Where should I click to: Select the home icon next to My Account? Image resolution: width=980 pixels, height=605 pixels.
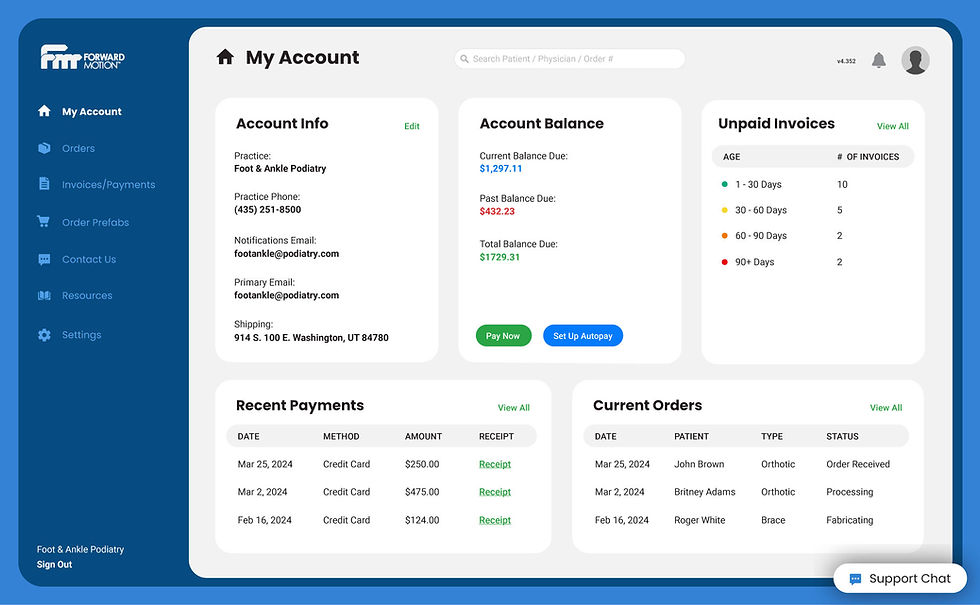point(225,57)
